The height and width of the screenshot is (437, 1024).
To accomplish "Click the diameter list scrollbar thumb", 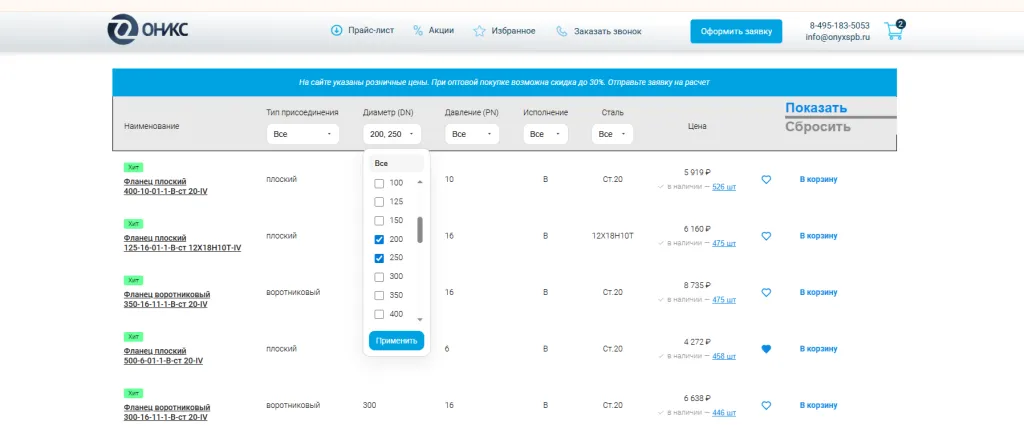I will click(420, 230).
